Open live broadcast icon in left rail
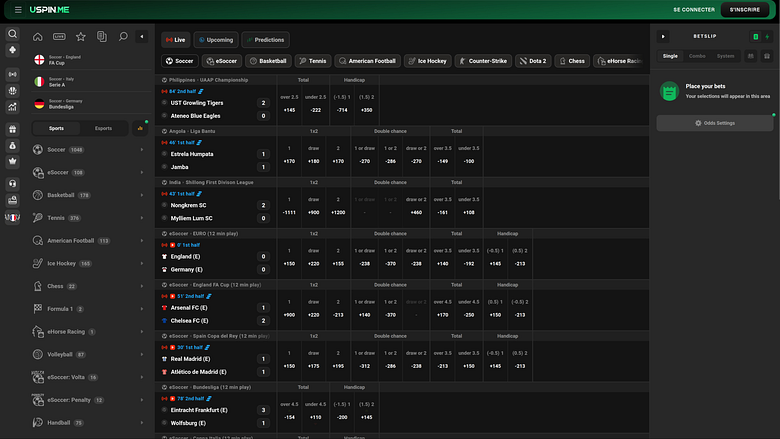Image resolution: width=780 pixels, height=439 pixels. [x=12, y=74]
